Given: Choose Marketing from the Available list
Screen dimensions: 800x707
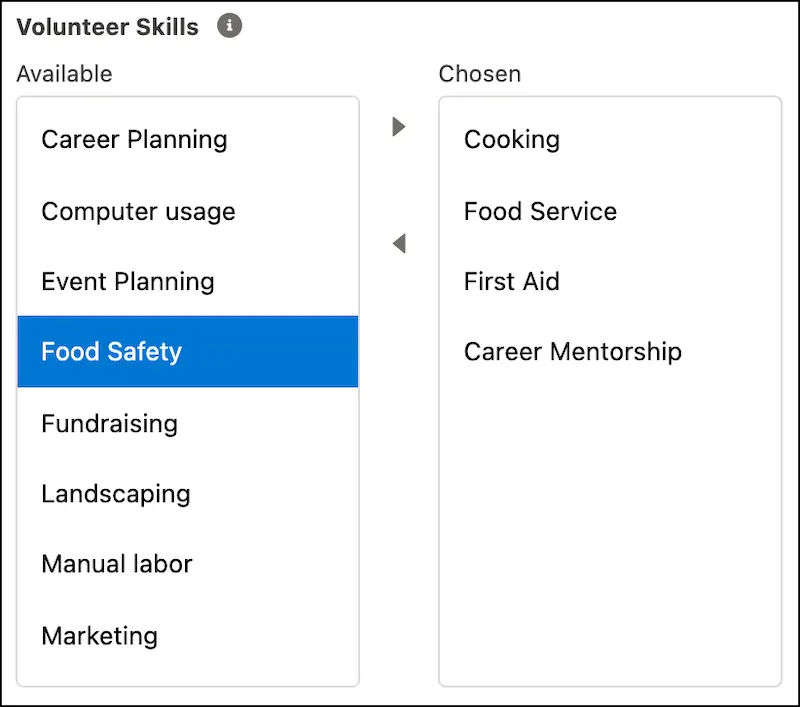Looking at the screenshot, I should [x=188, y=635].
